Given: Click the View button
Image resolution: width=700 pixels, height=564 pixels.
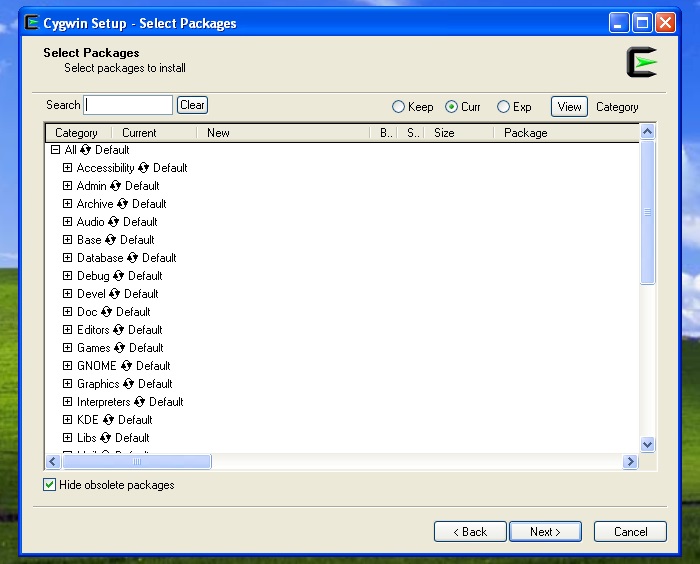Looking at the screenshot, I should point(569,107).
